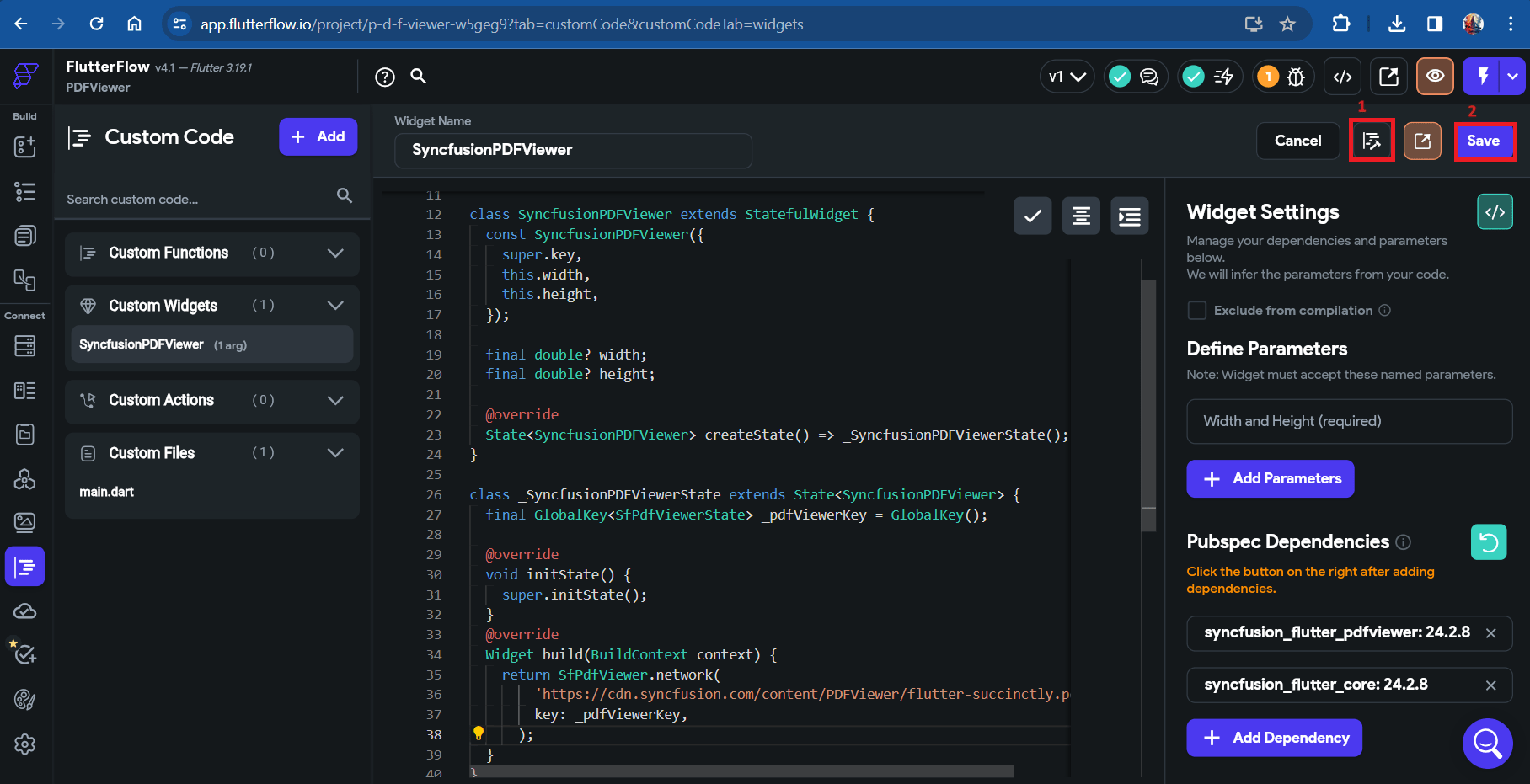Click the Save button
Screen dimensions: 1530x784
[x=1484, y=141]
